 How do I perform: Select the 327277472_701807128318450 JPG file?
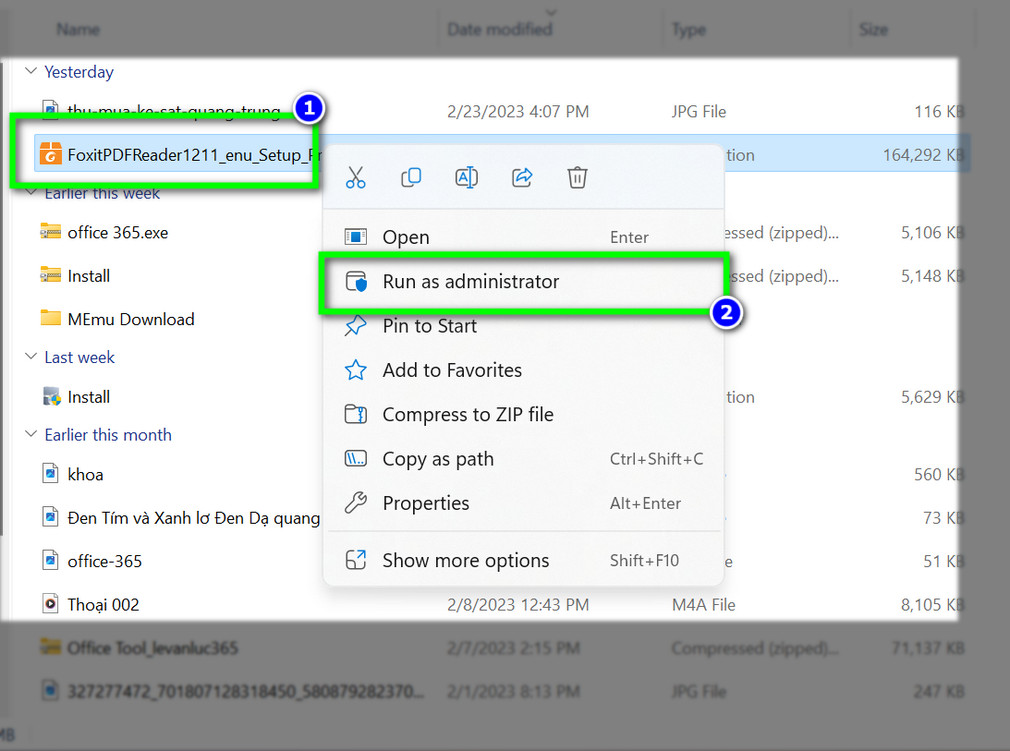pos(246,692)
